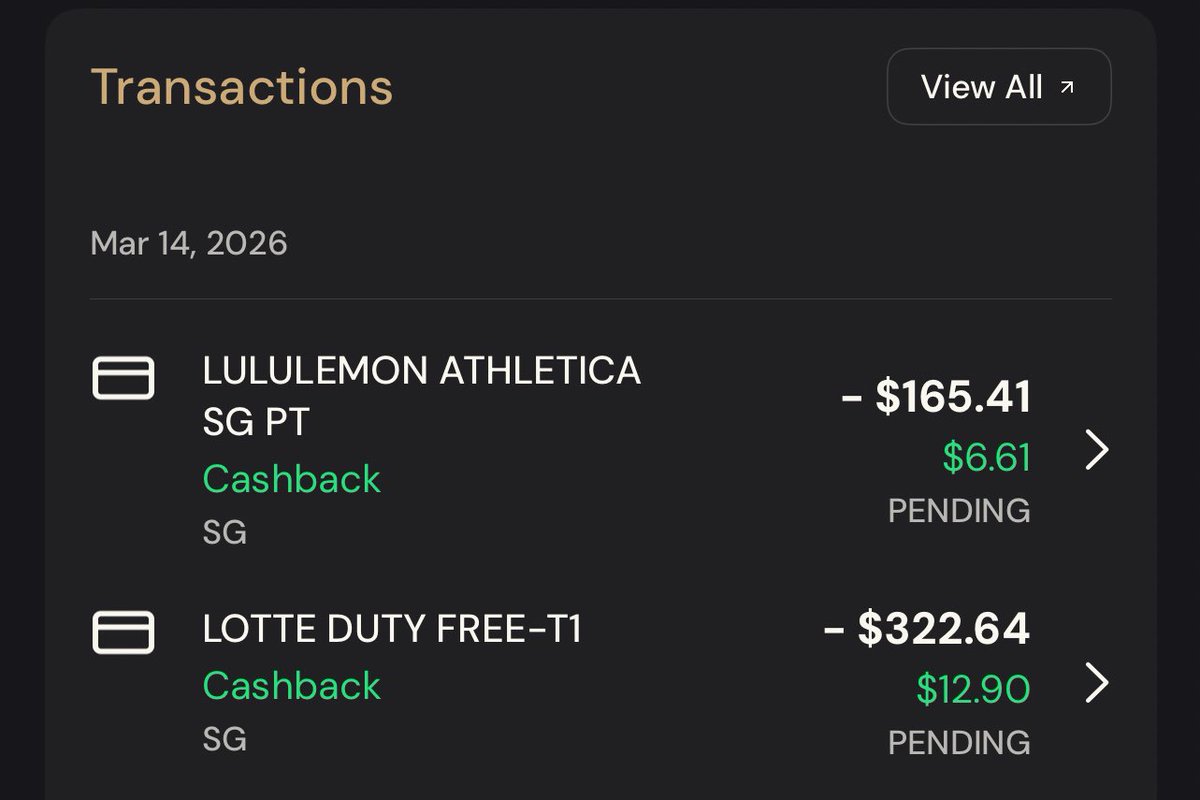Image resolution: width=1200 pixels, height=800 pixels.
Task: Select the Cashback label under Lotte Duty Free
Action: click(x=291, y=686)
